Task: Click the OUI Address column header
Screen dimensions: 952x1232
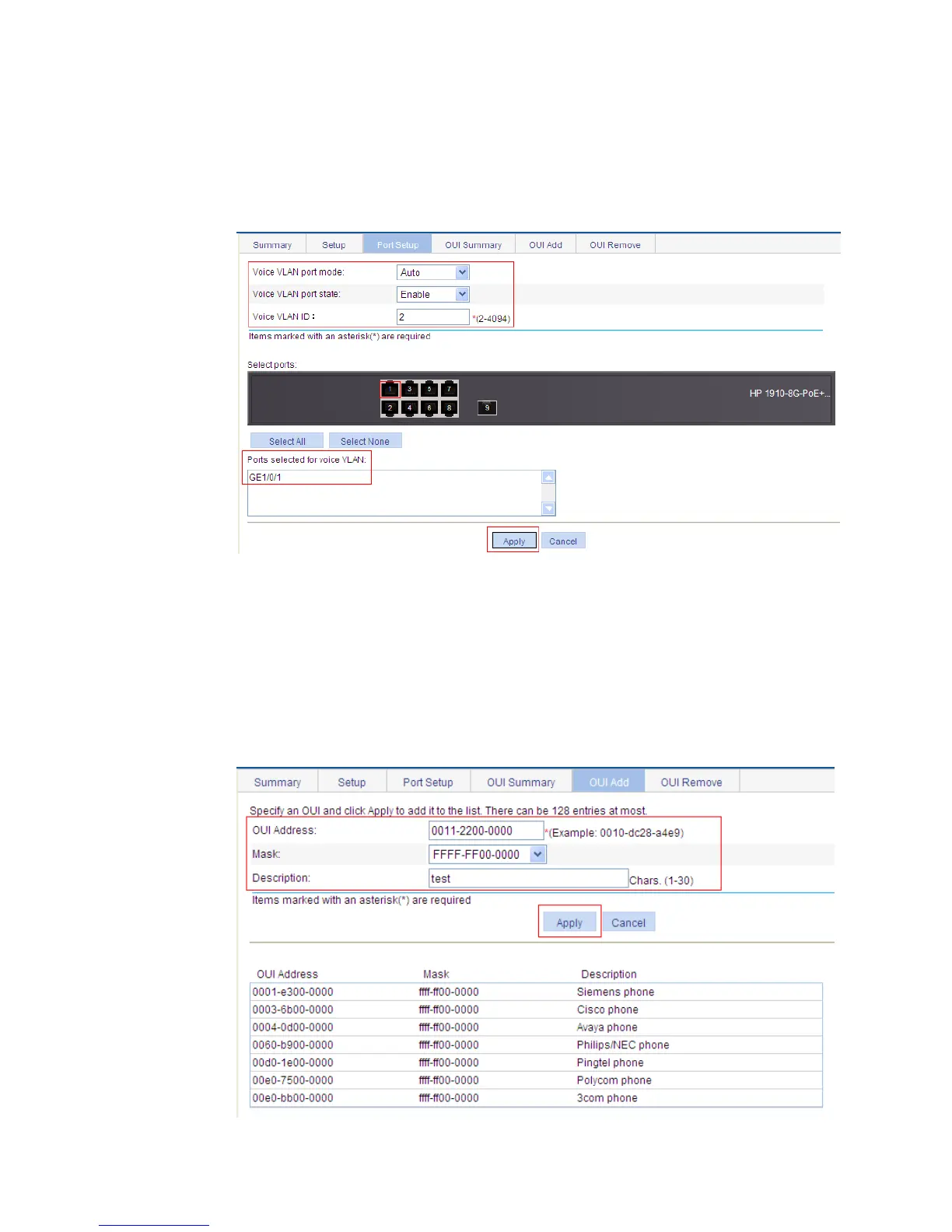Action: [x=287, y=974]
